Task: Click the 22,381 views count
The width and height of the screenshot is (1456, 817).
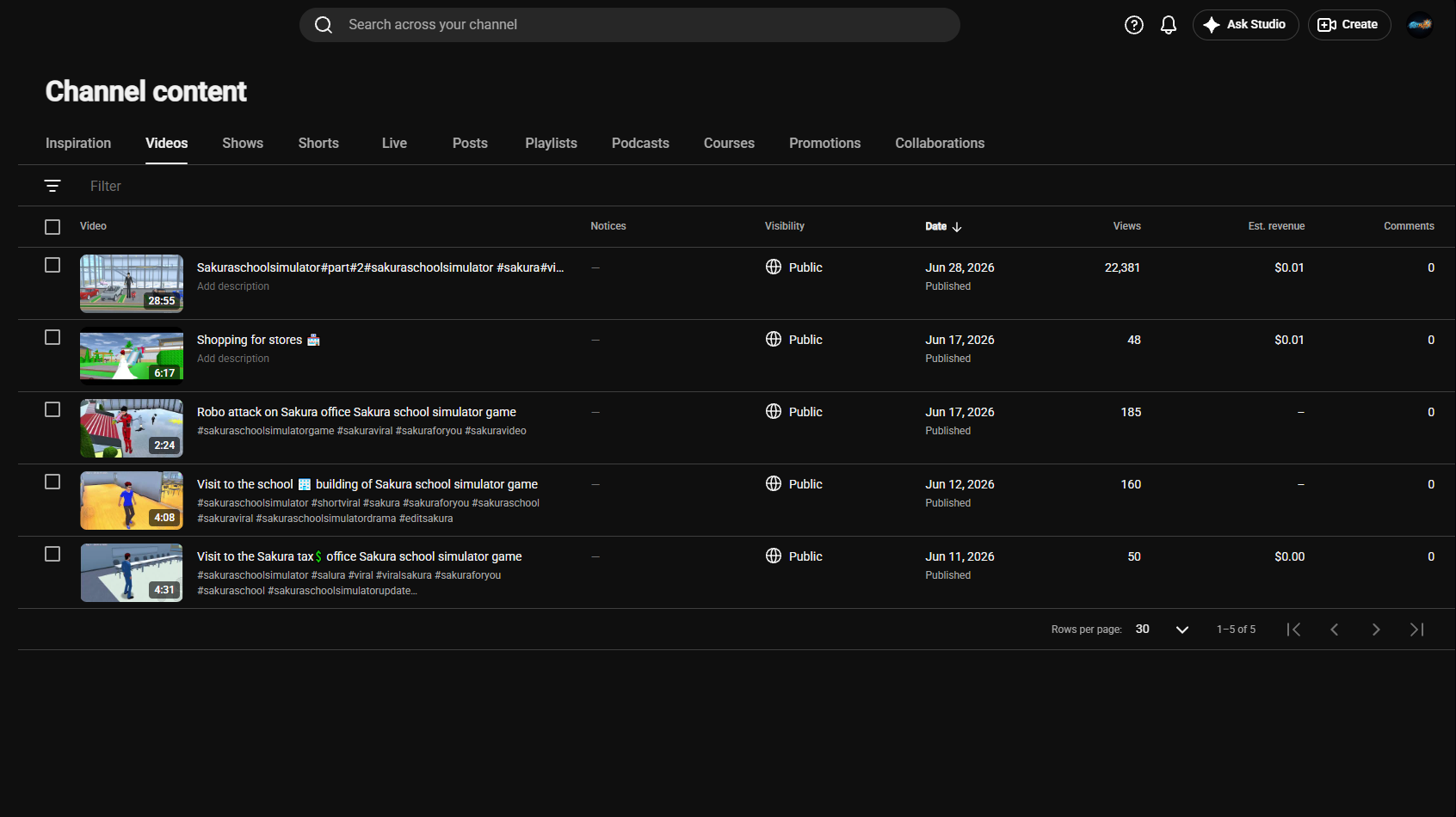Action: [x=1122, y=267]
